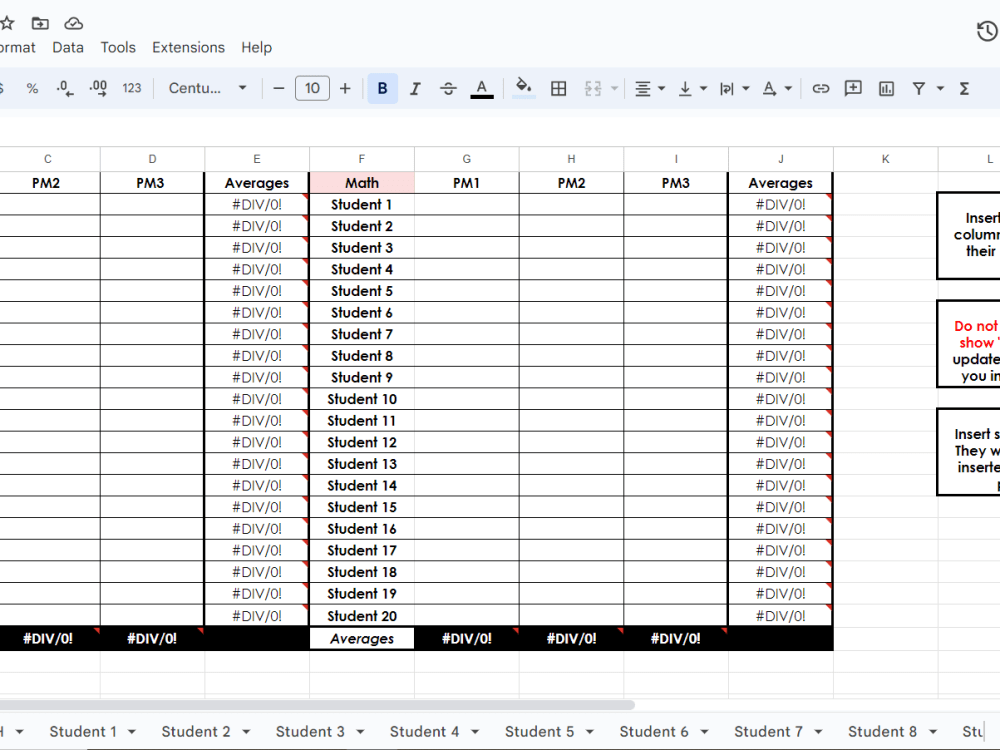Open the borders menu
1000x750 pixels.
pyautogui.click(x=558, y=88)
